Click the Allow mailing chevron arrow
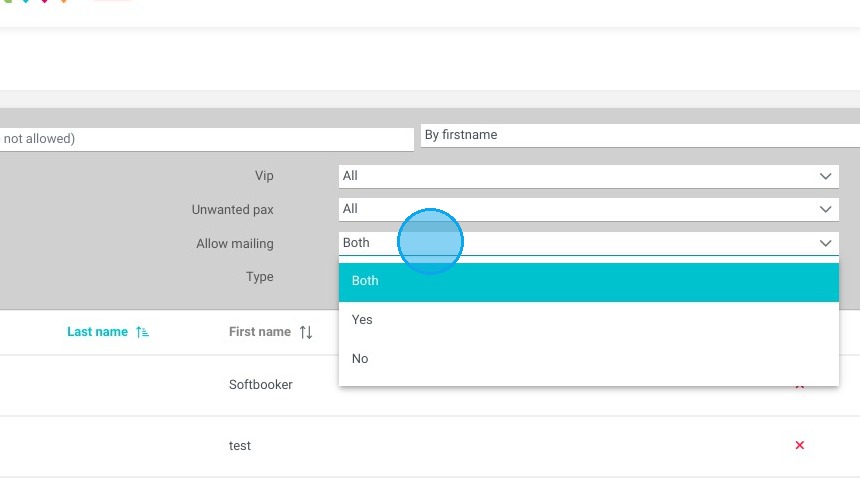860x481 pixels. [x=825, y=244]
